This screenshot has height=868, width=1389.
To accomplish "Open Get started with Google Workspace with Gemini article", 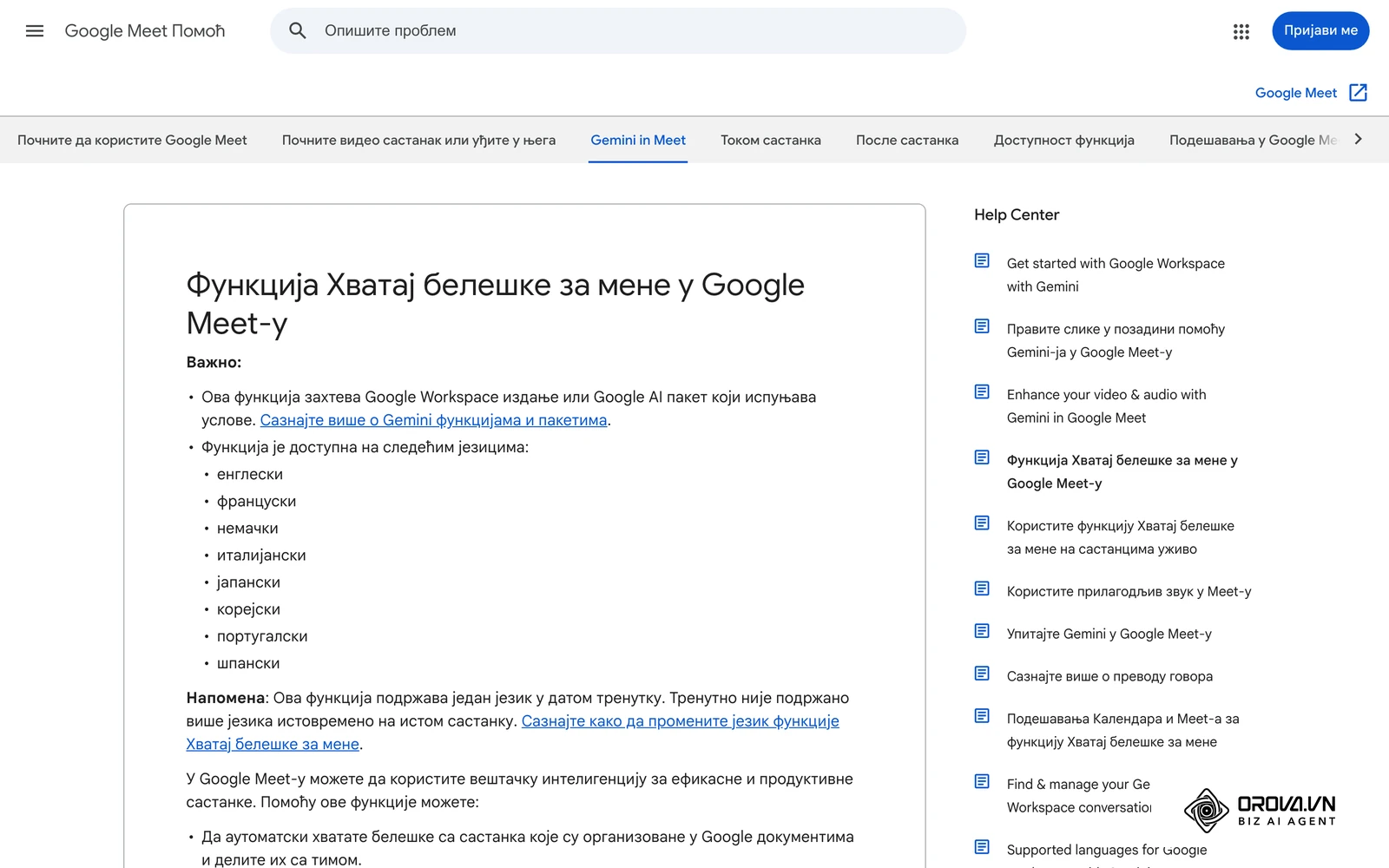I will [x=1116, y=275].
